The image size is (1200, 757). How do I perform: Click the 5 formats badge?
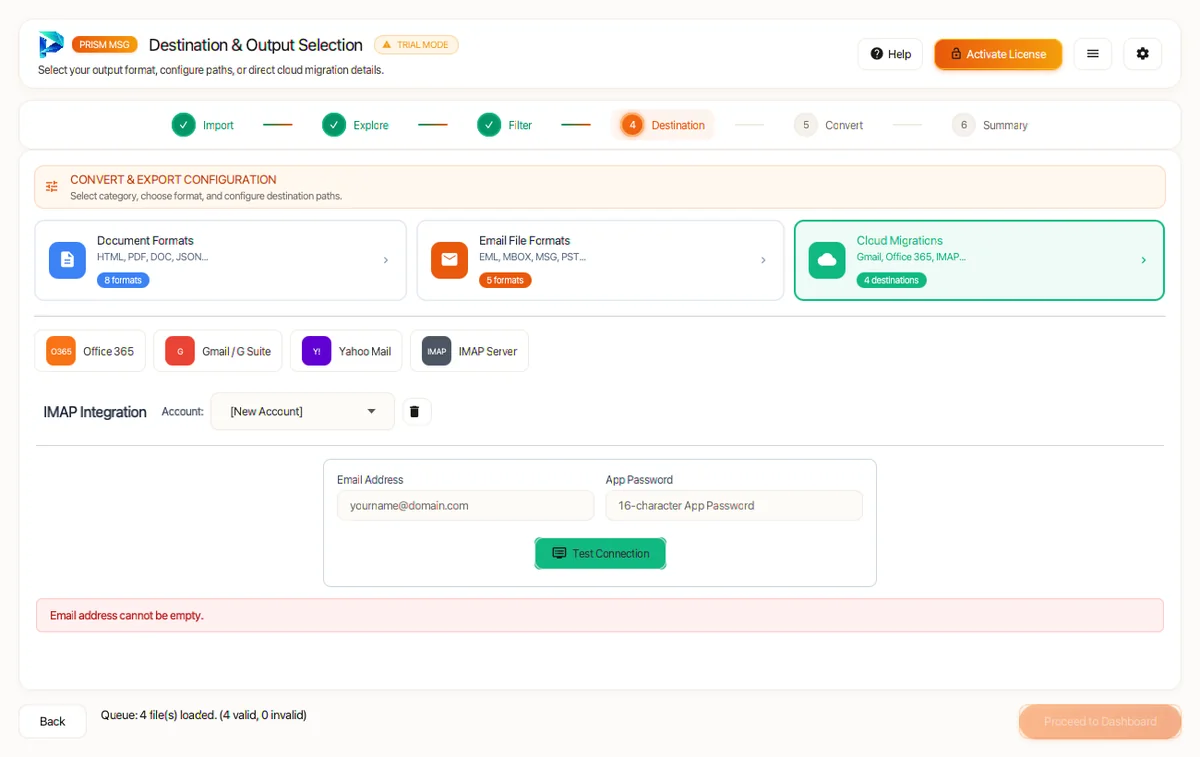(505, 280)
